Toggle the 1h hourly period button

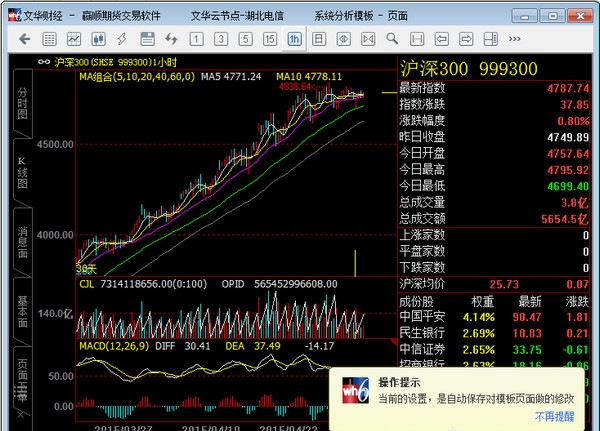pos(294,39)
